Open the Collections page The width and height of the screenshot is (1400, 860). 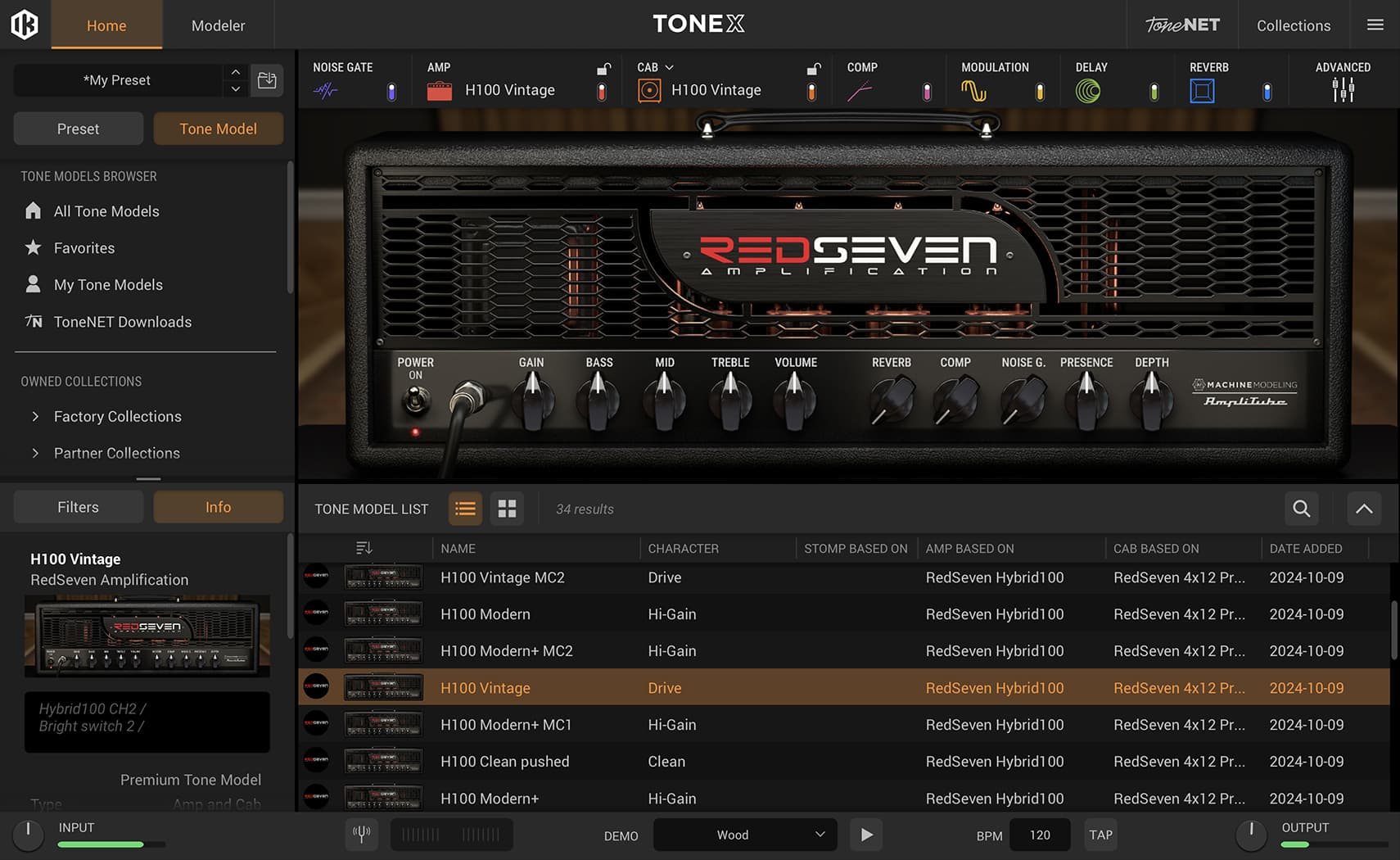(1293, 25)
